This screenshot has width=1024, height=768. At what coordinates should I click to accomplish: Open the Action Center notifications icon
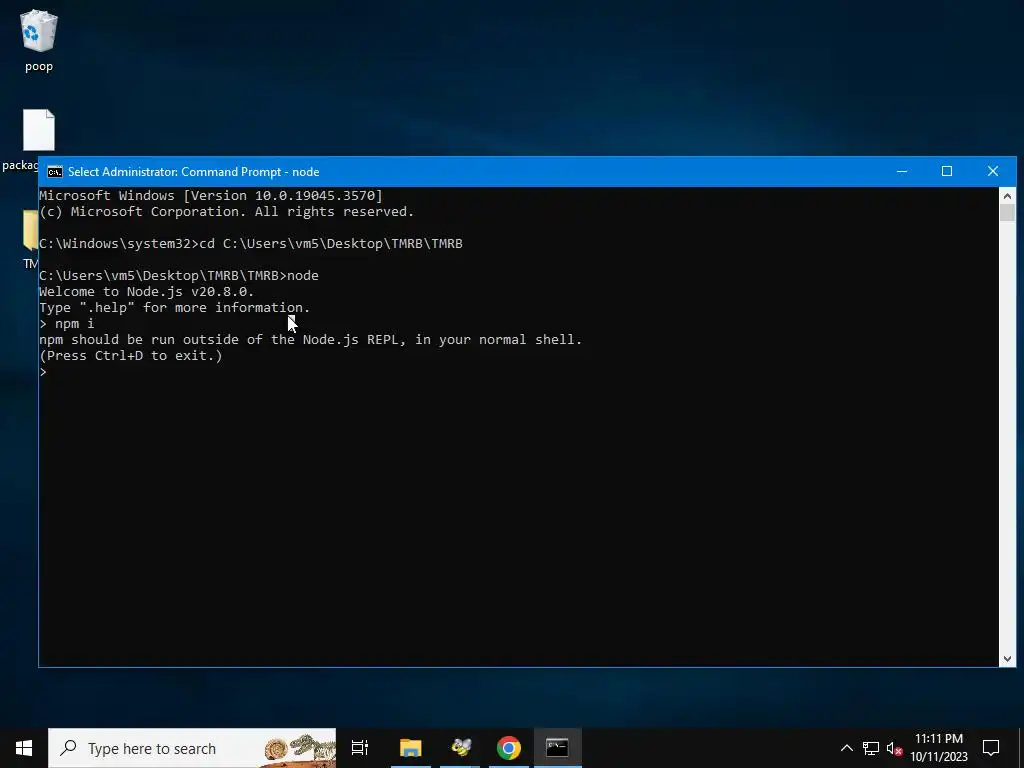pos(991,748)
